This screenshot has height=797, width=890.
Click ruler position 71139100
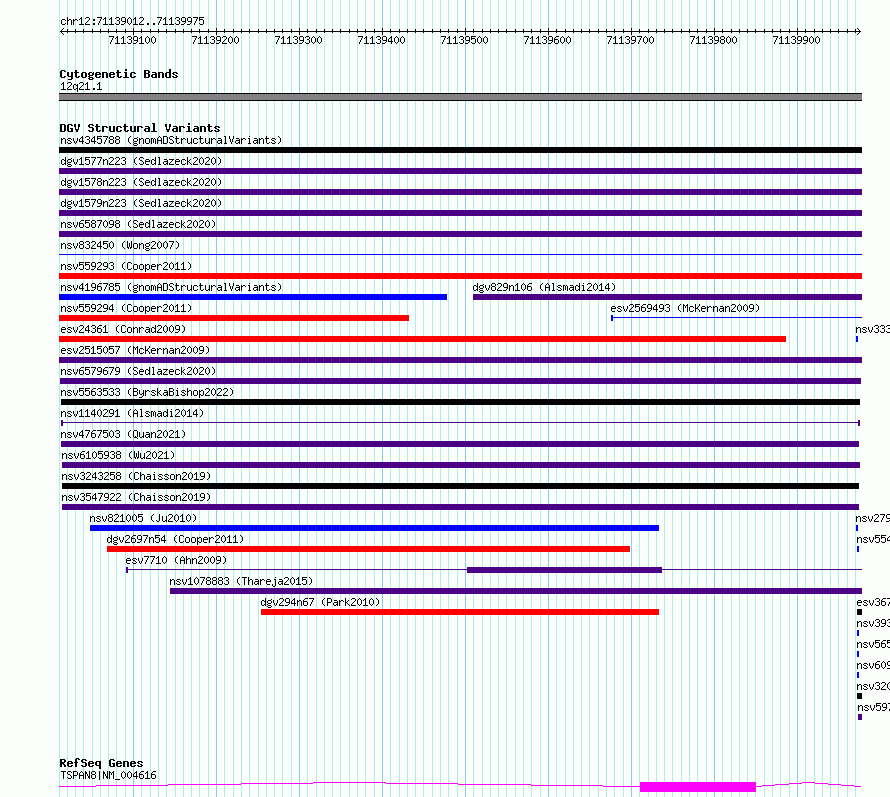[x=132, y=40]
